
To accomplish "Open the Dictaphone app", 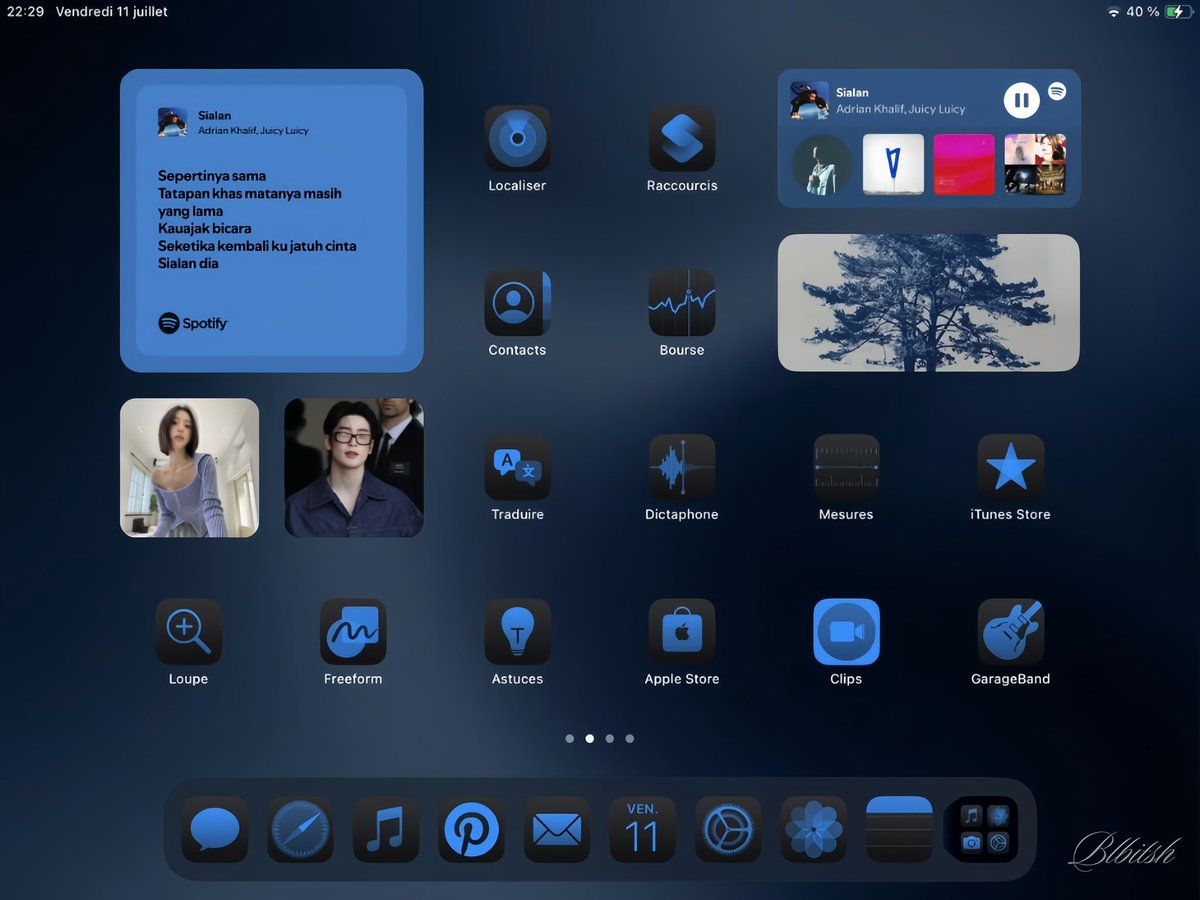I will (x=682, y=467).
